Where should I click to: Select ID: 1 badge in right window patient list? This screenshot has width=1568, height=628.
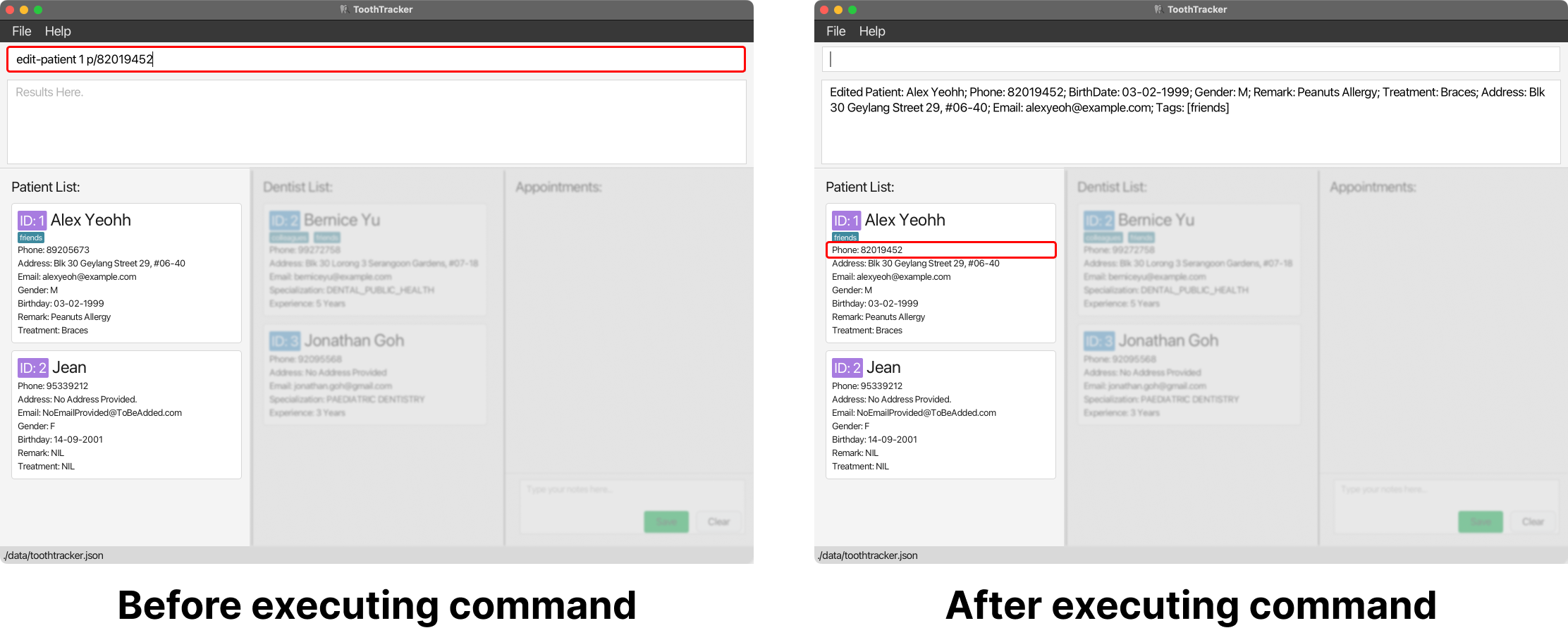(846, 221)
